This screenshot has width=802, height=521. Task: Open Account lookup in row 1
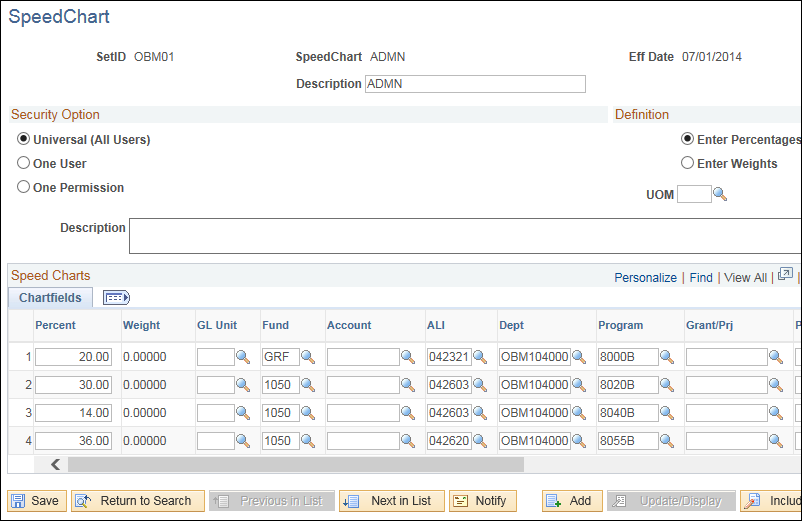[x=408, y=357]
